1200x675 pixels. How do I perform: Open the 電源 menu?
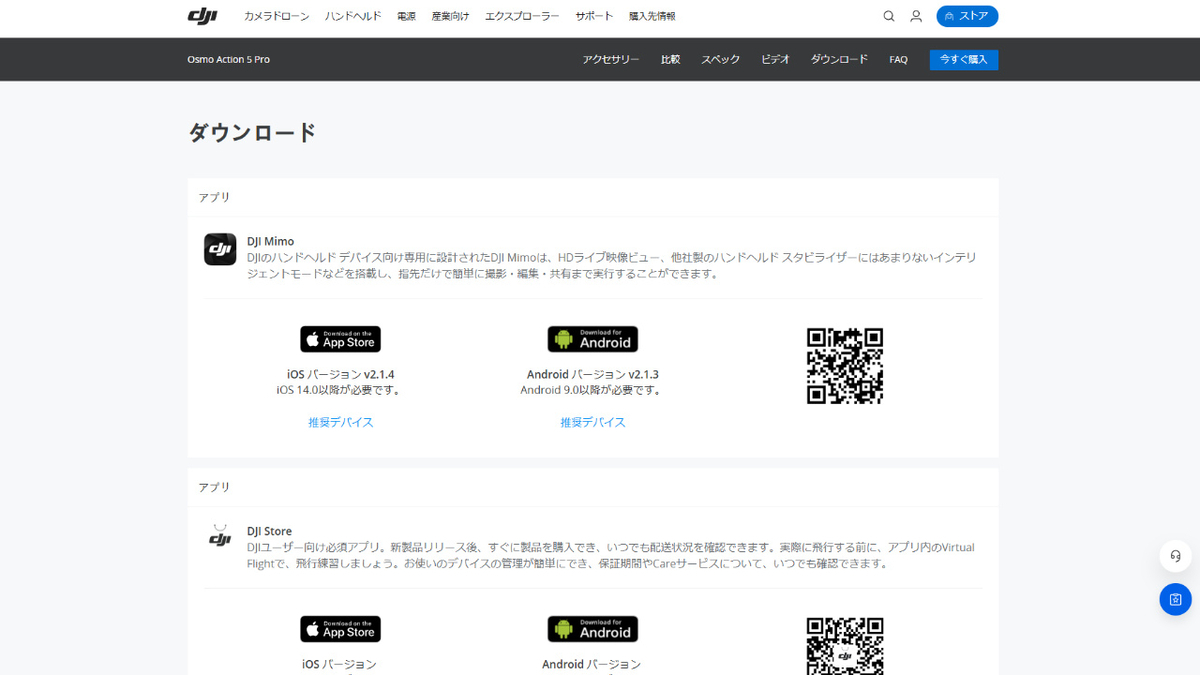406,17
